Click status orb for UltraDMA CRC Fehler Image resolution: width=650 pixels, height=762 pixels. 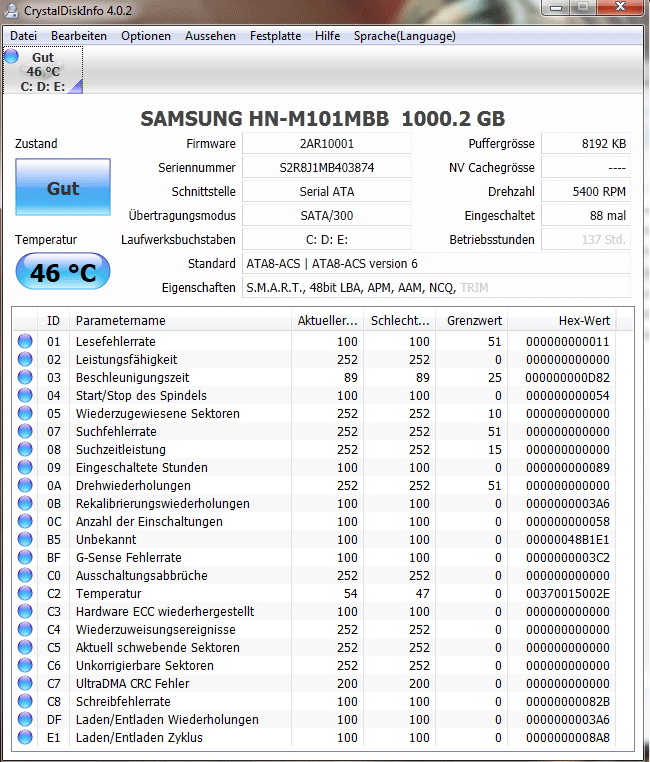point(25,683)
